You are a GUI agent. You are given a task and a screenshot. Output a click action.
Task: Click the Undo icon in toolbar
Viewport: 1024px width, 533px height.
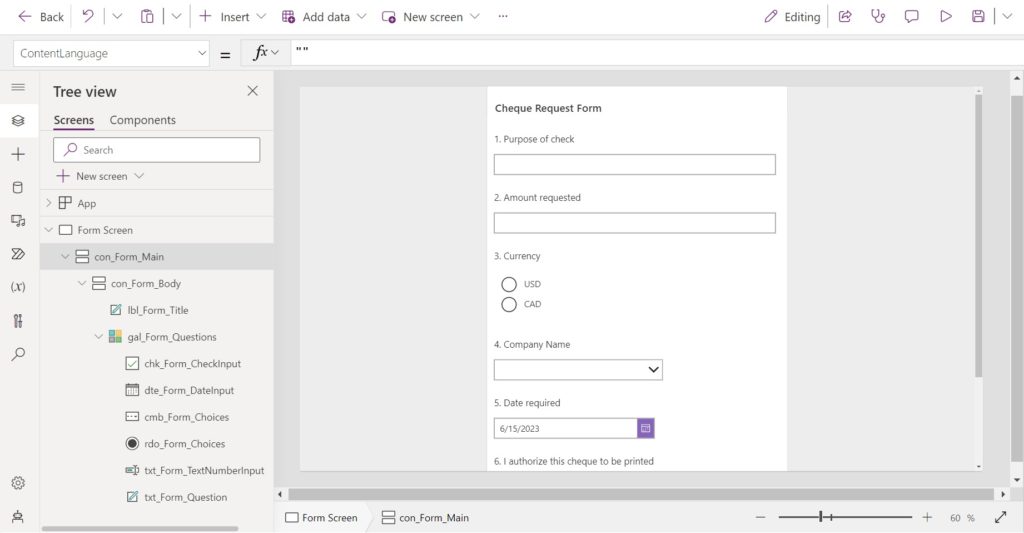88,16
